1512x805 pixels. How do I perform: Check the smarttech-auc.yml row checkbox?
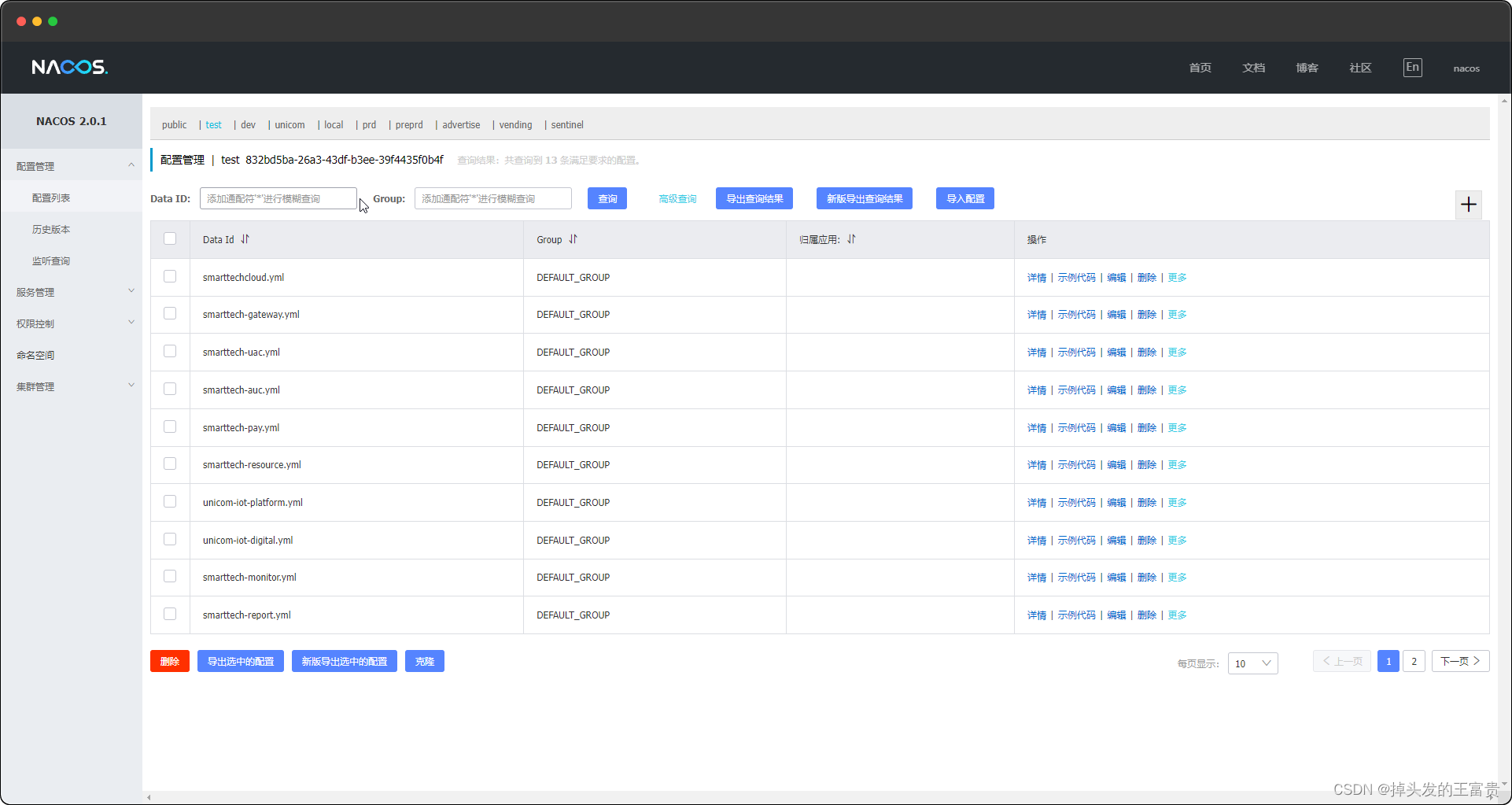coord(170,389)
